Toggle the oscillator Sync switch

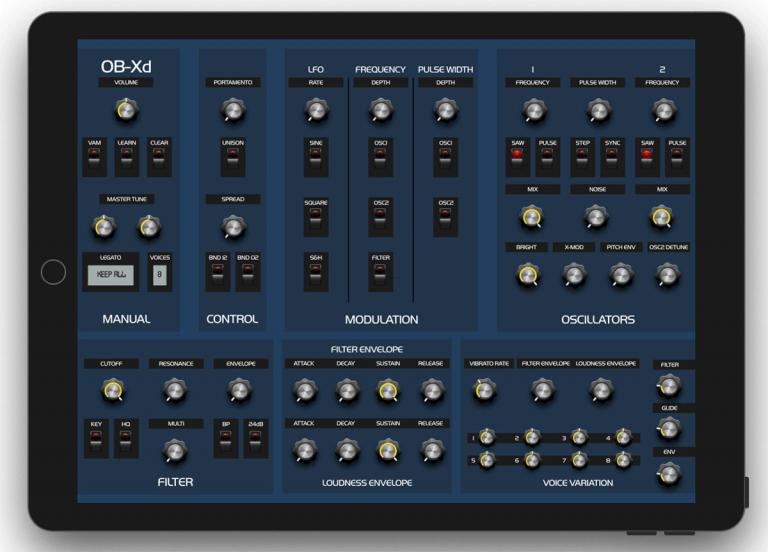click(612, 157)
